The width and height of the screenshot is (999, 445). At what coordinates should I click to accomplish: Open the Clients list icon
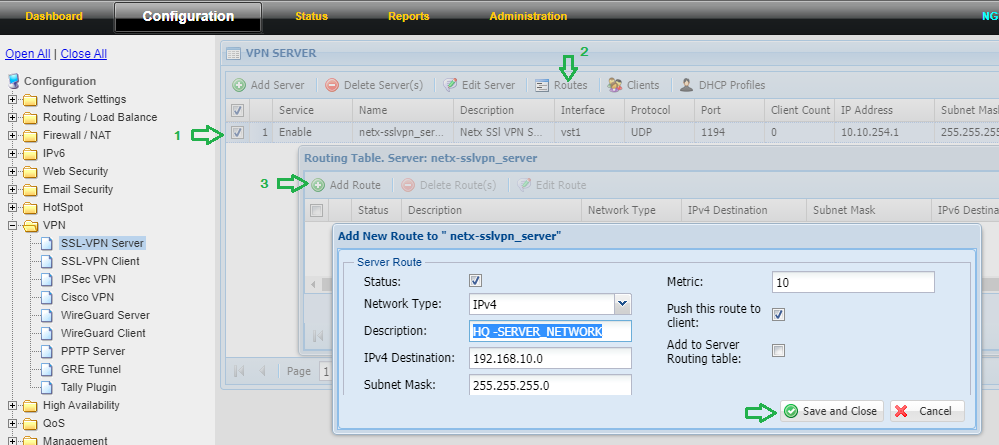[616, 85]
